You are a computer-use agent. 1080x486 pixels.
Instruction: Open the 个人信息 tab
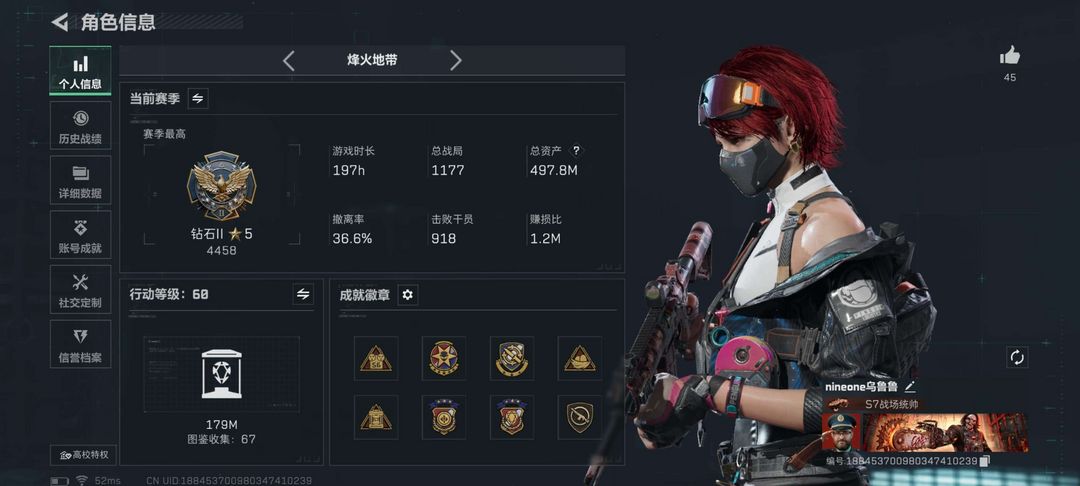pyautogui.click(x=81, y=72)
